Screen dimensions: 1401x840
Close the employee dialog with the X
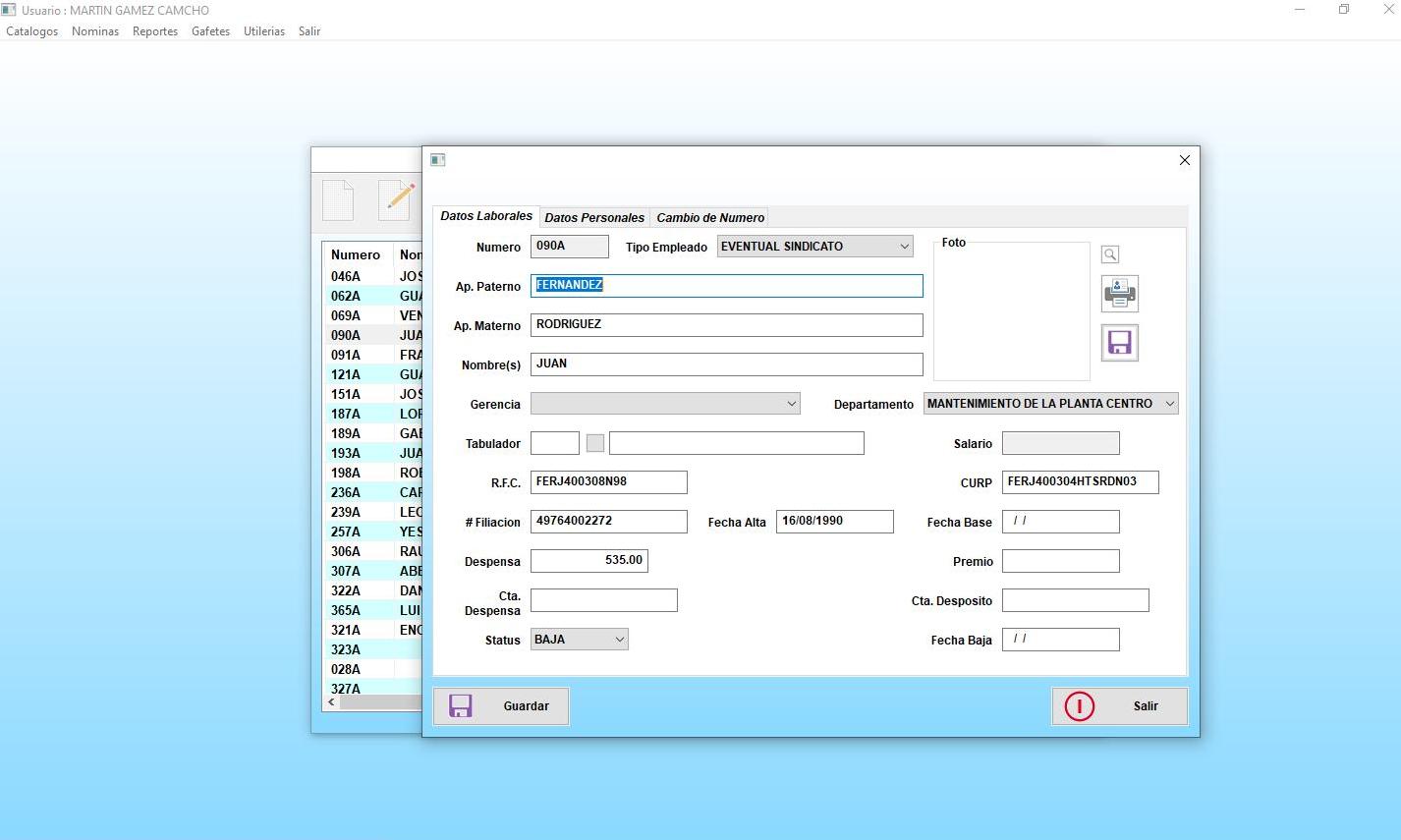click(1184, 160)
